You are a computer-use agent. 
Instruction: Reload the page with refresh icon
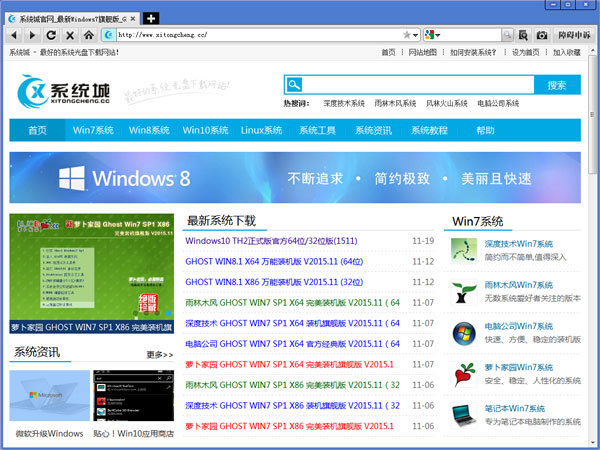click(x=51, y=35)
